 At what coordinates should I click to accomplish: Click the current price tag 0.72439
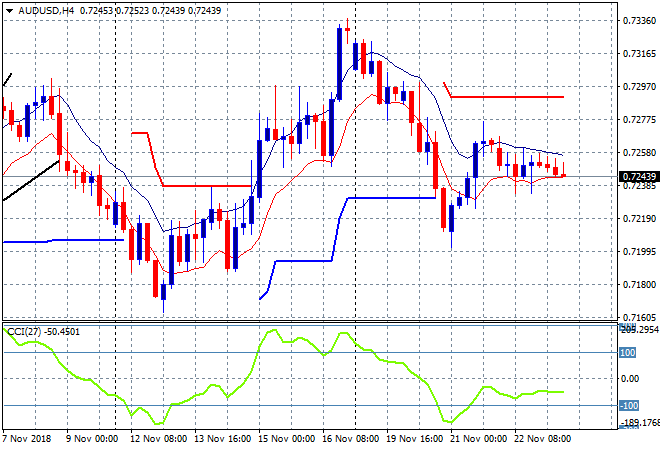tap(639, 176)
